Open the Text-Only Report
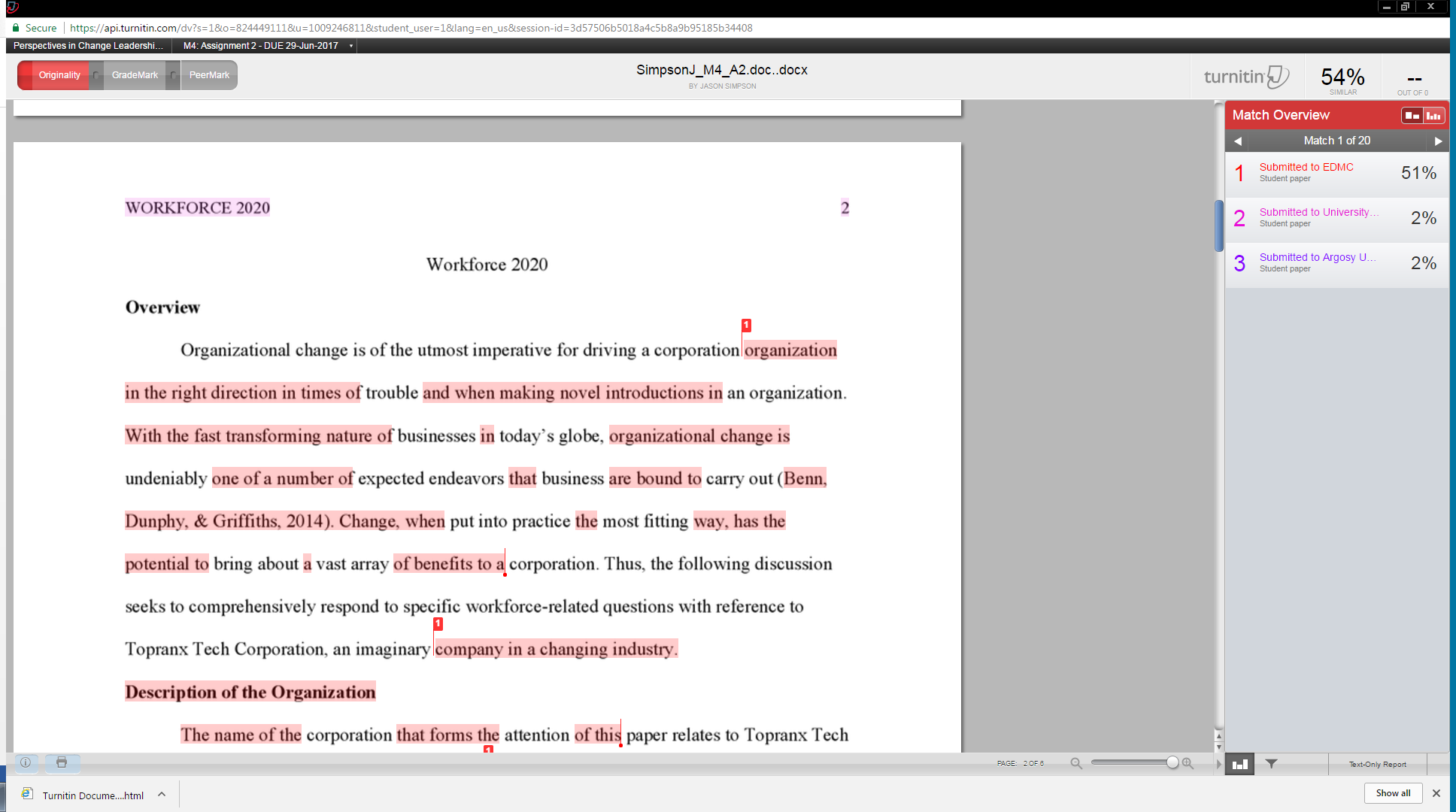This screenshot has width=1456, height=812. click(1377, 763)
